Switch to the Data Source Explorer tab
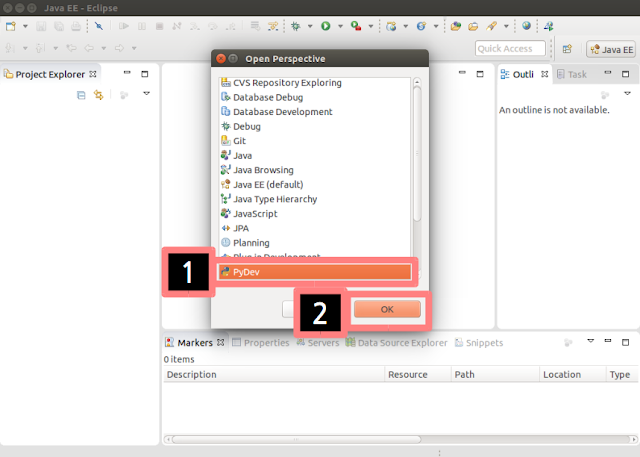 coord(396,343)
